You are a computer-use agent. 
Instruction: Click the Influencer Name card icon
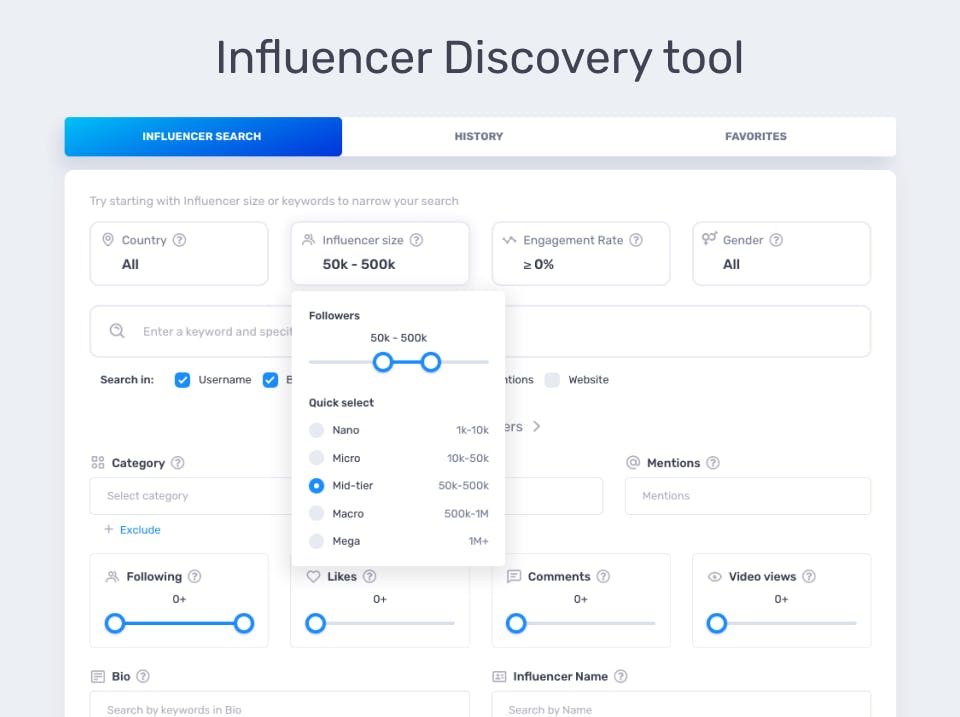499,676
